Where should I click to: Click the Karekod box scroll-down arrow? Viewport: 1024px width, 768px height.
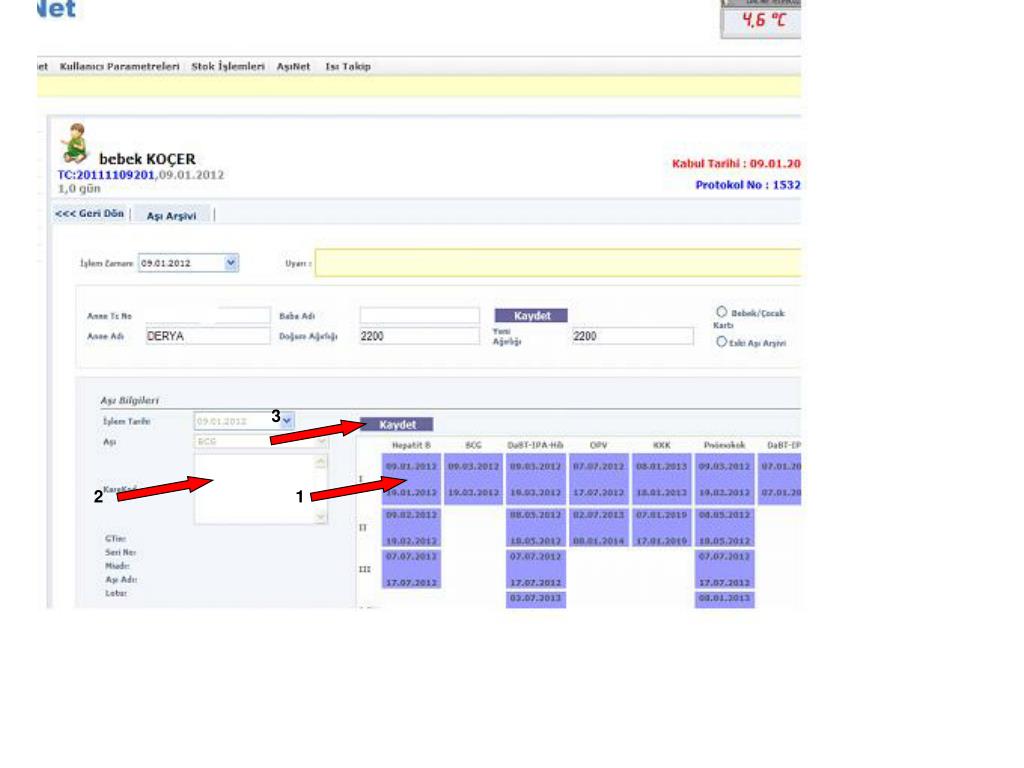[321, 517]
